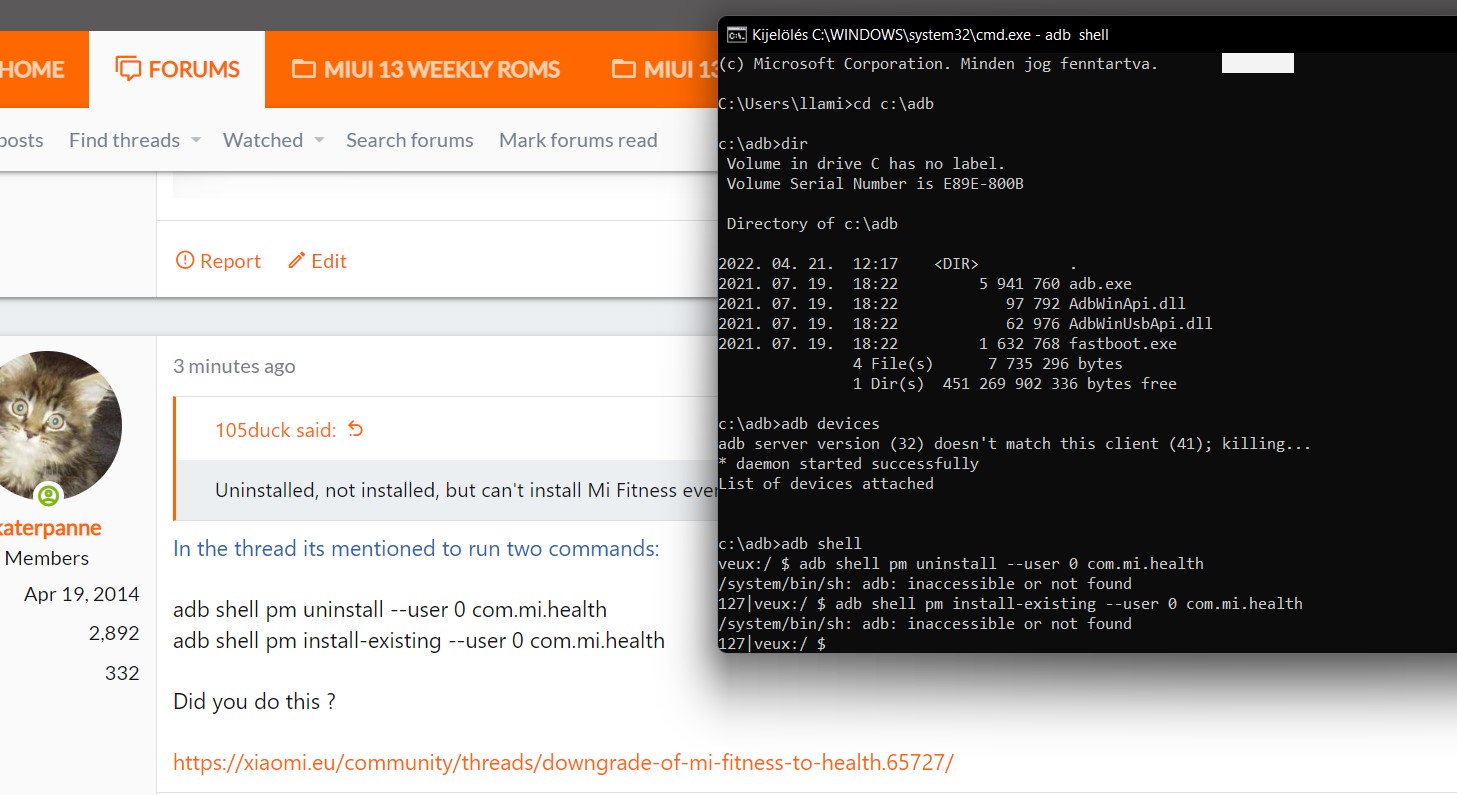Image resolution: width=1457 pixels, height=795 pixels.
Task: Open katerpanne user profile name
Action: (x=51, y=528)
